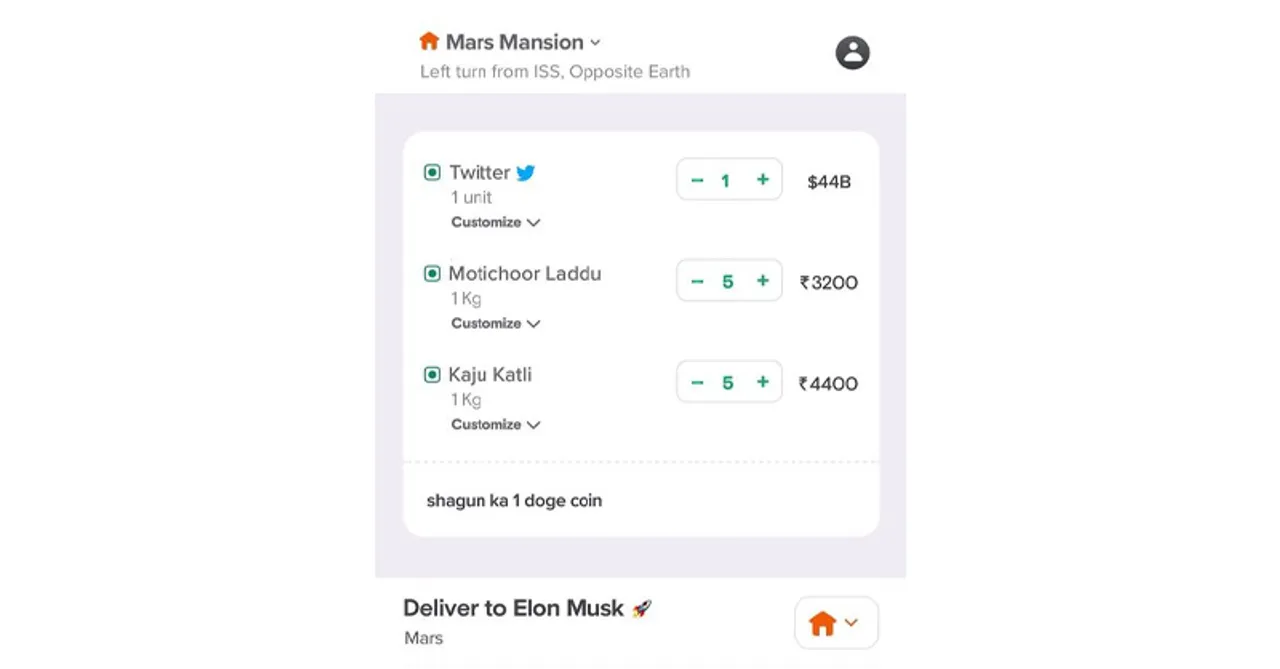Decrease the Kaju Katli quantity
1280x669 pixels.
(x=697, y=381)
